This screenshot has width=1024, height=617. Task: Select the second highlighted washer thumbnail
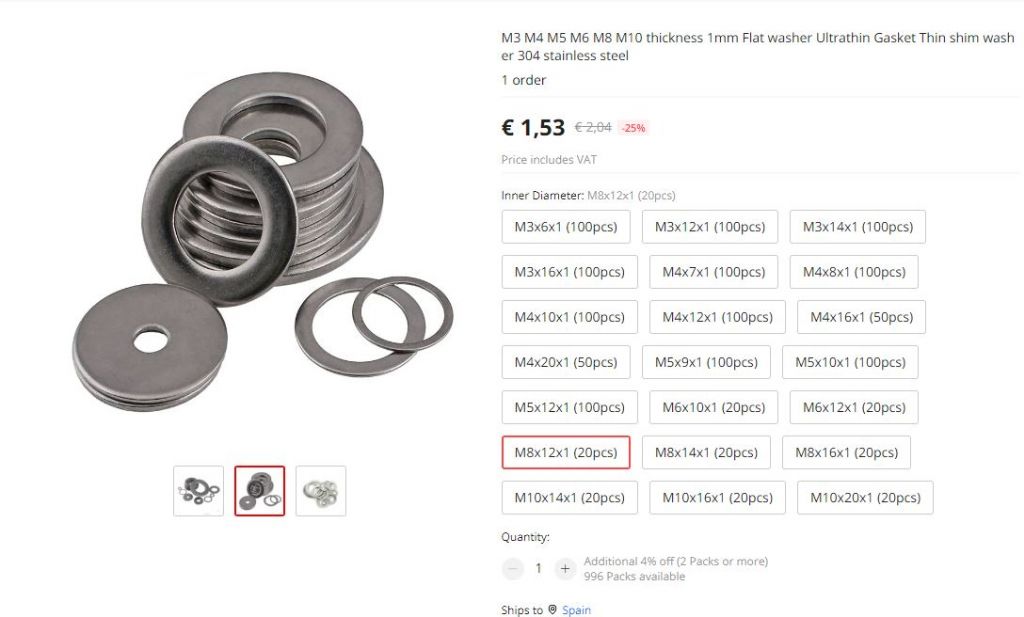[x=260, y=491]
